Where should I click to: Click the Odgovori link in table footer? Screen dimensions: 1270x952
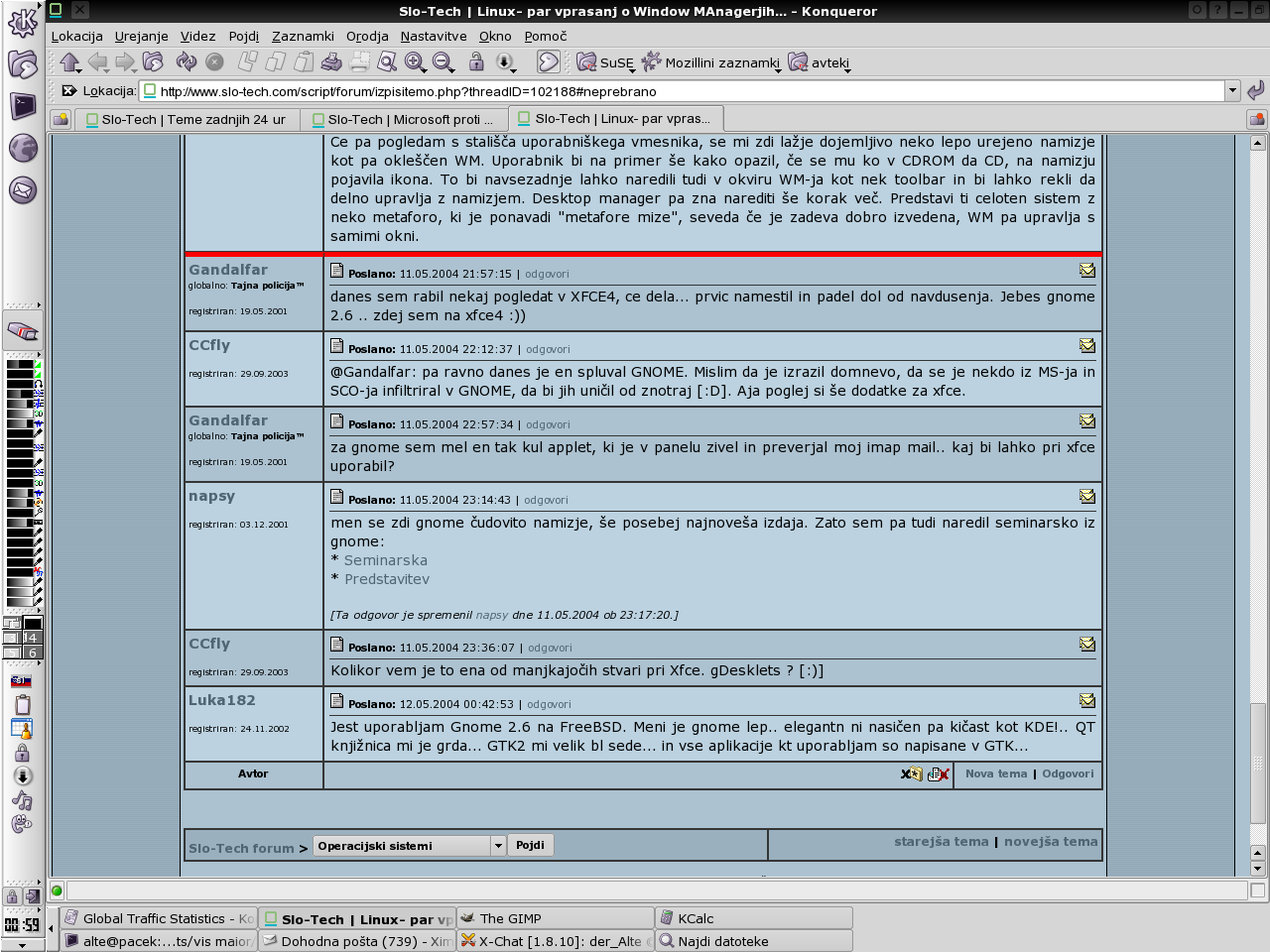pyautogui.click(x=1068, y=773)
